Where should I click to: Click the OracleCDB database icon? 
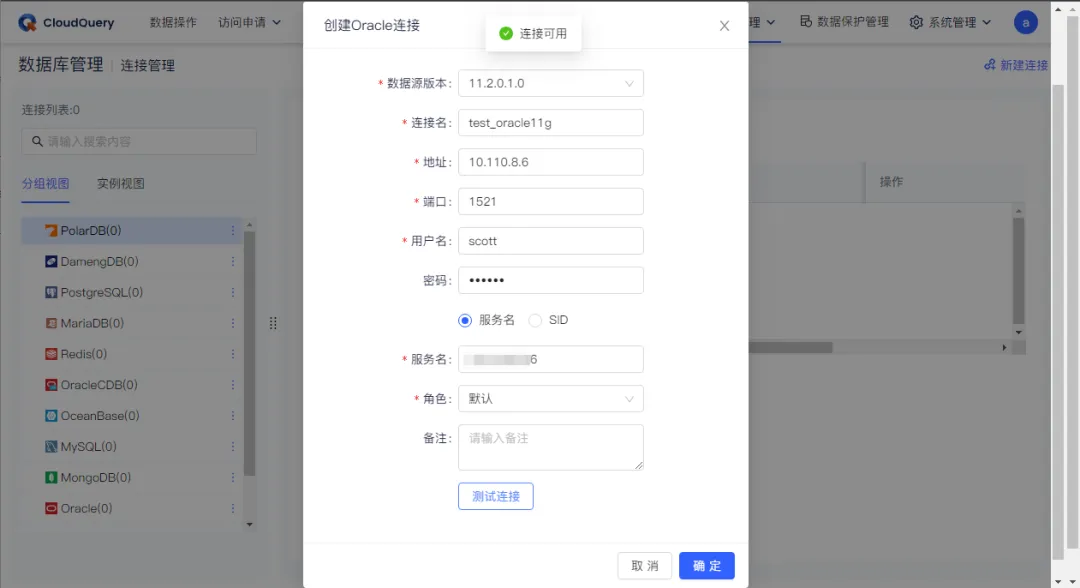tap(49, 385)
